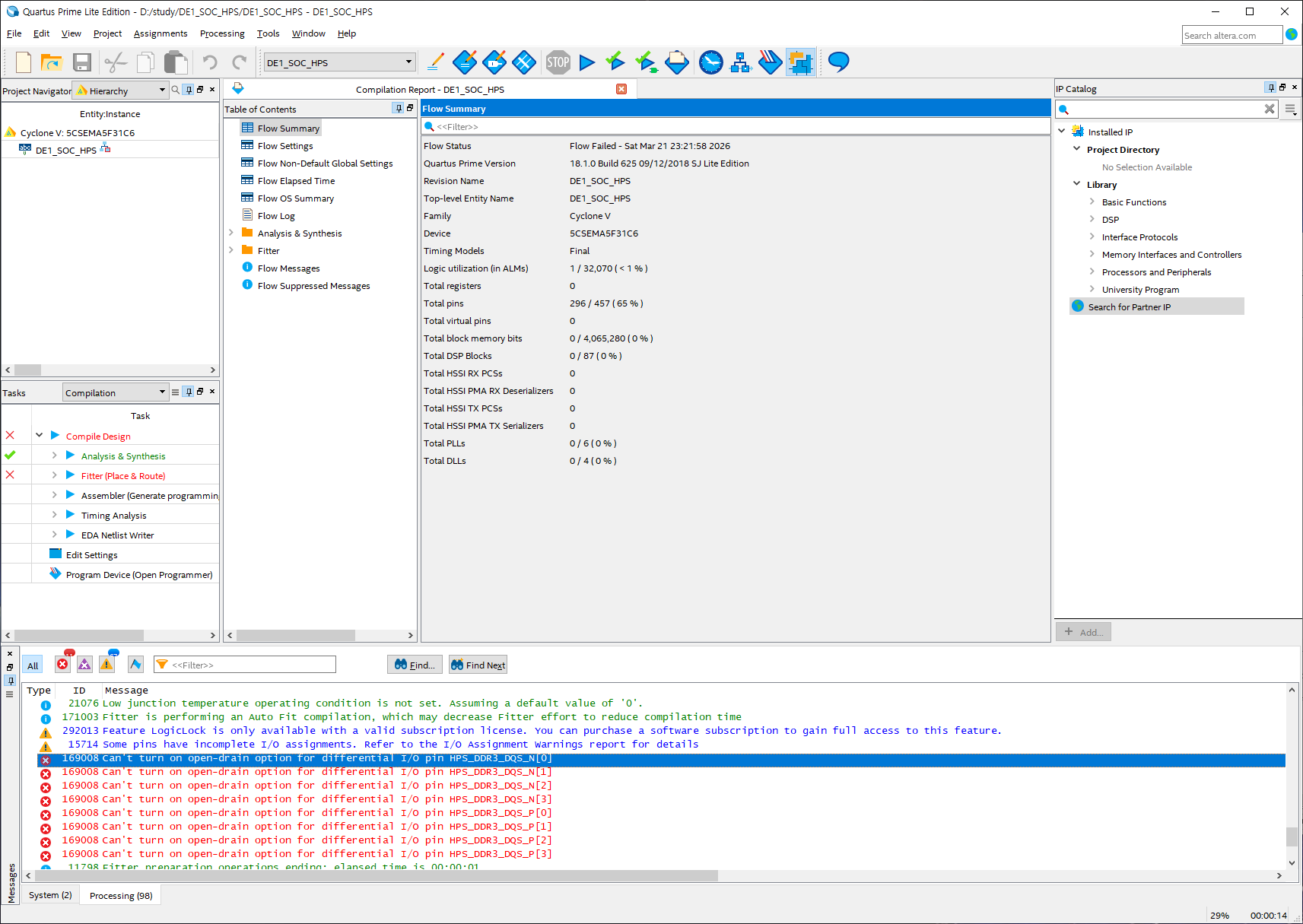Screen dimensions: 1303x924
Task: Clear the IP Catalog search box
Action: click(1270, 109)
